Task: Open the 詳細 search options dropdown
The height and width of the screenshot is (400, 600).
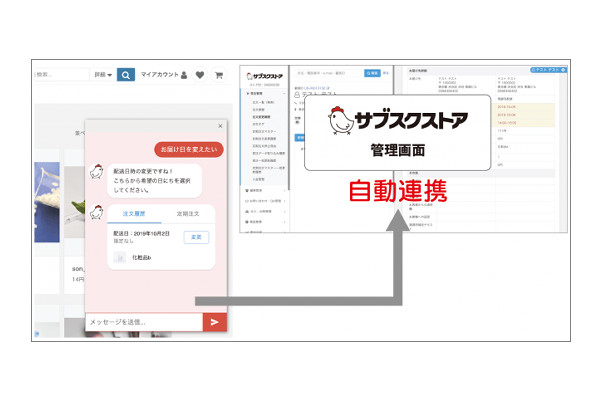Action: click(103, 75)
